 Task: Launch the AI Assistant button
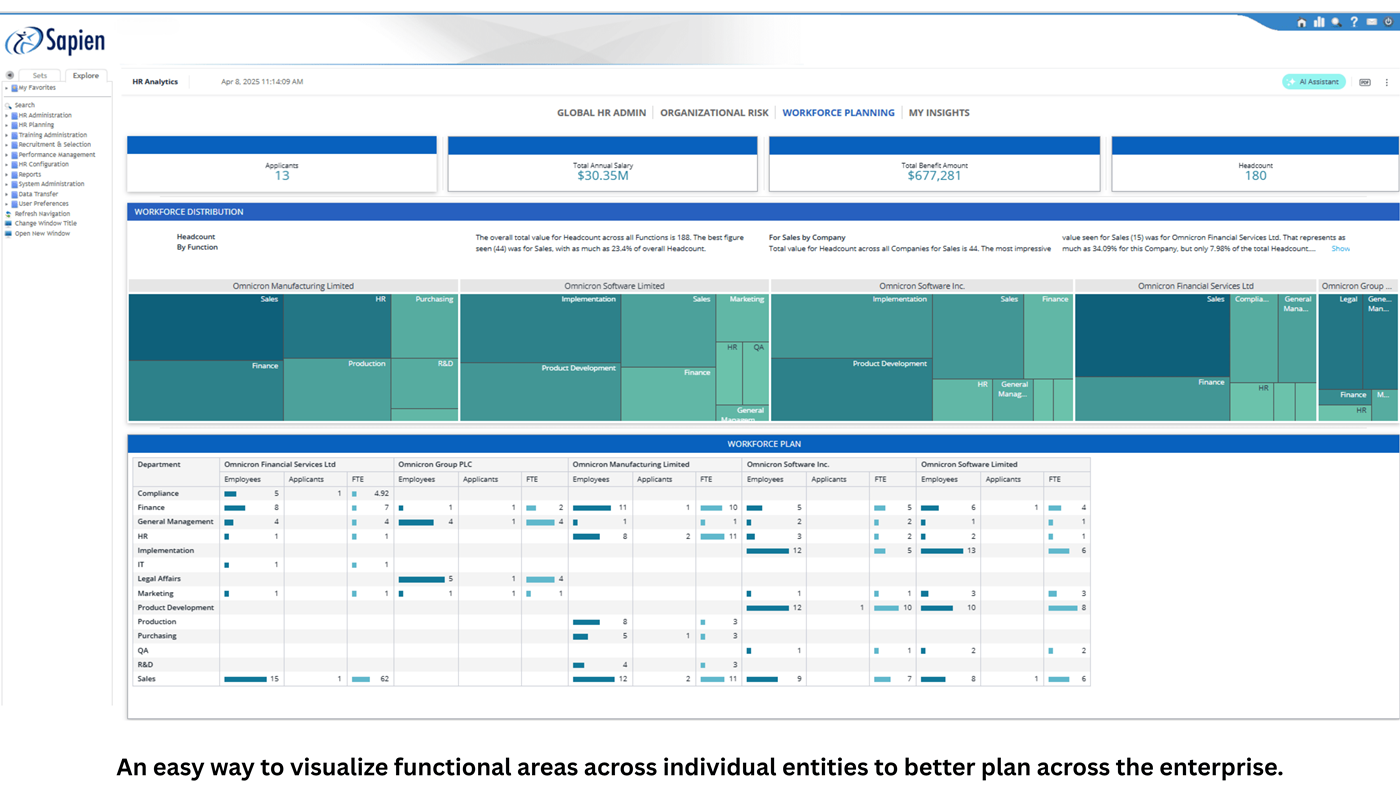[x=1314, y=82]
